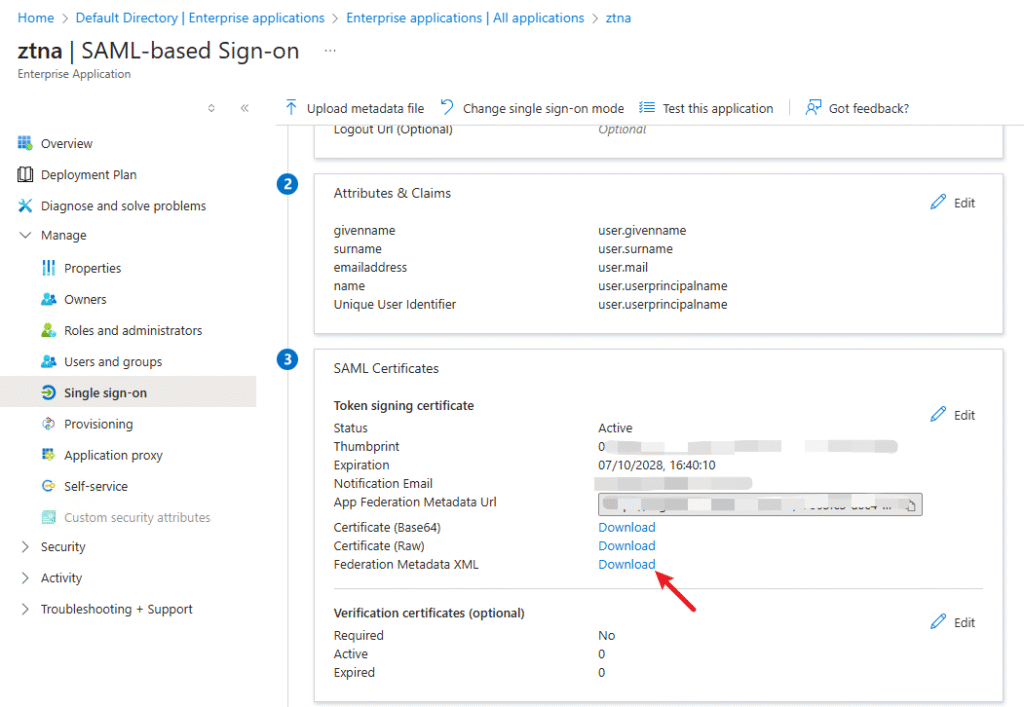Screen dimensions: 1024x707
Task: Click Change single sign-on mode
Action: click(x=532, y=108)
